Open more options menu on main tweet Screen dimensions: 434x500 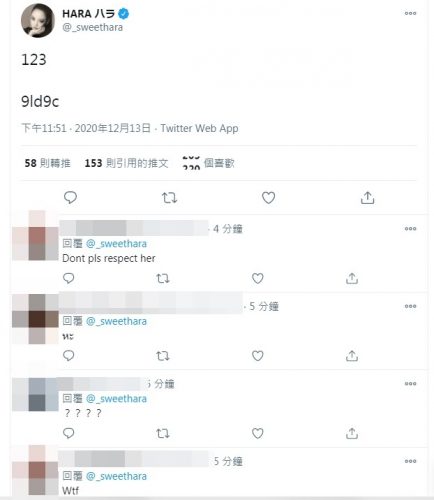click(410, 13)
